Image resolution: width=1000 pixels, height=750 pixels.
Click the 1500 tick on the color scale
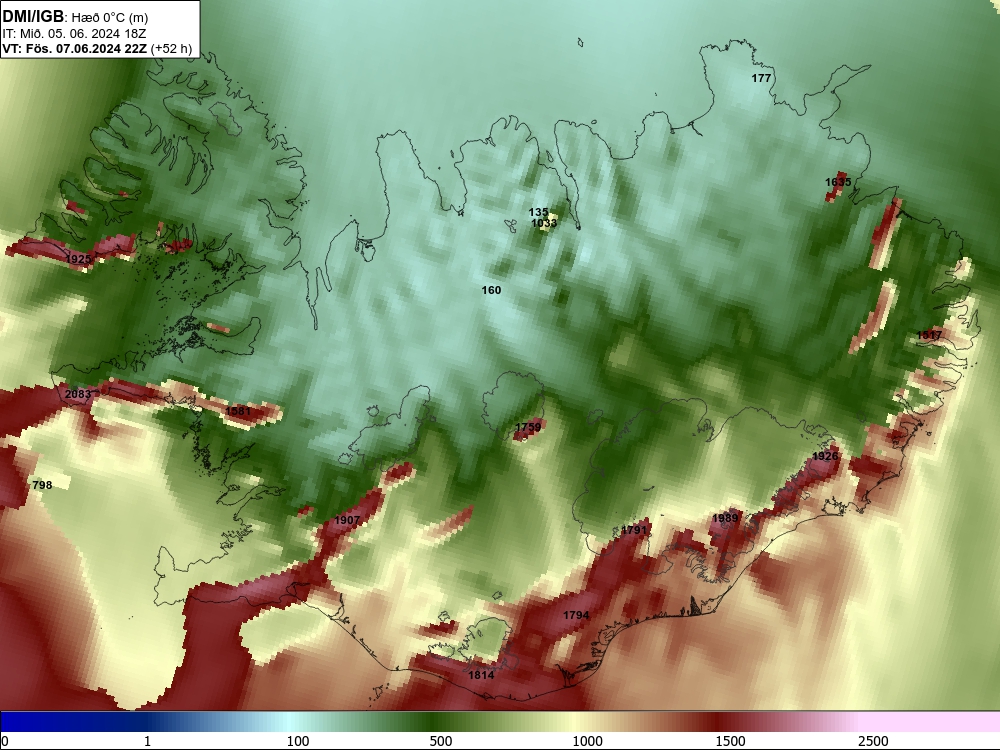pos(730,741)
